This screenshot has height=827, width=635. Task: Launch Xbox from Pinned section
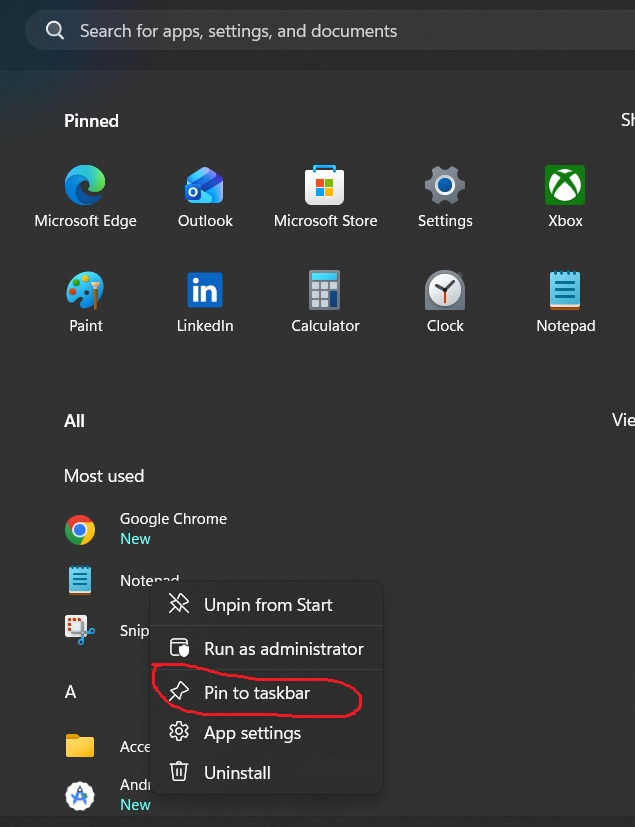[565, 196]
